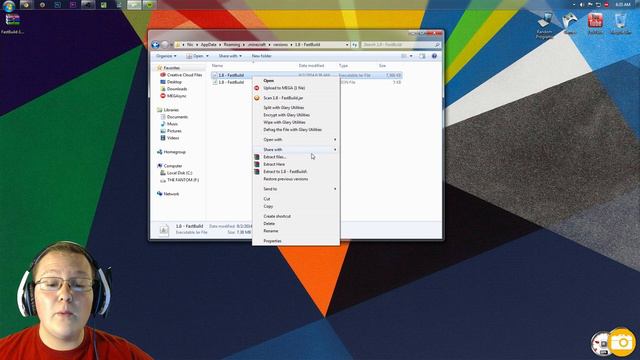This screenshot has height=360, width=640.
Task: Choose Cut in context menu
Action: [x=296, y=199]
